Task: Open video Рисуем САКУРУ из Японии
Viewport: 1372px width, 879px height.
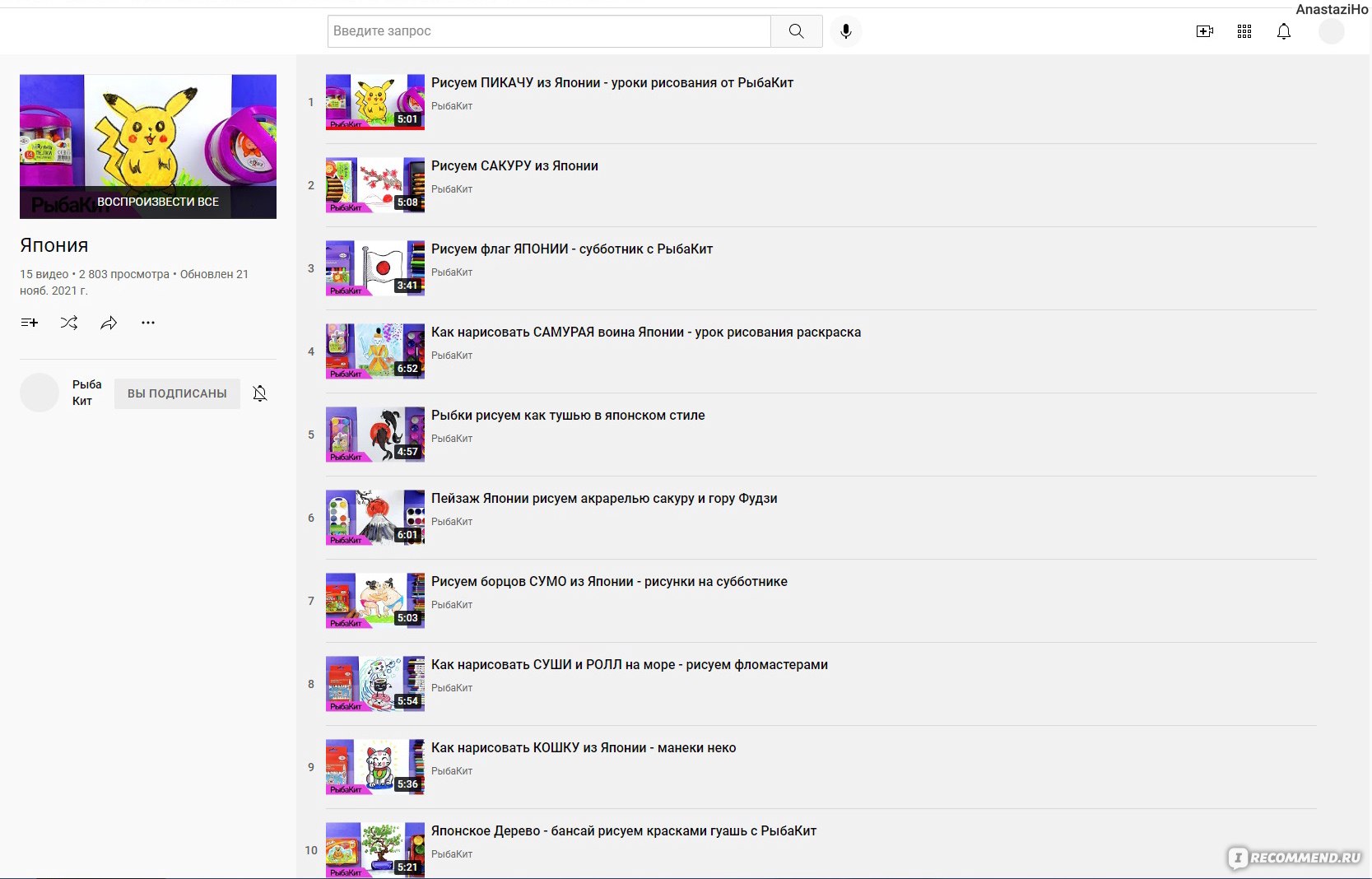Action: [514, 165]
